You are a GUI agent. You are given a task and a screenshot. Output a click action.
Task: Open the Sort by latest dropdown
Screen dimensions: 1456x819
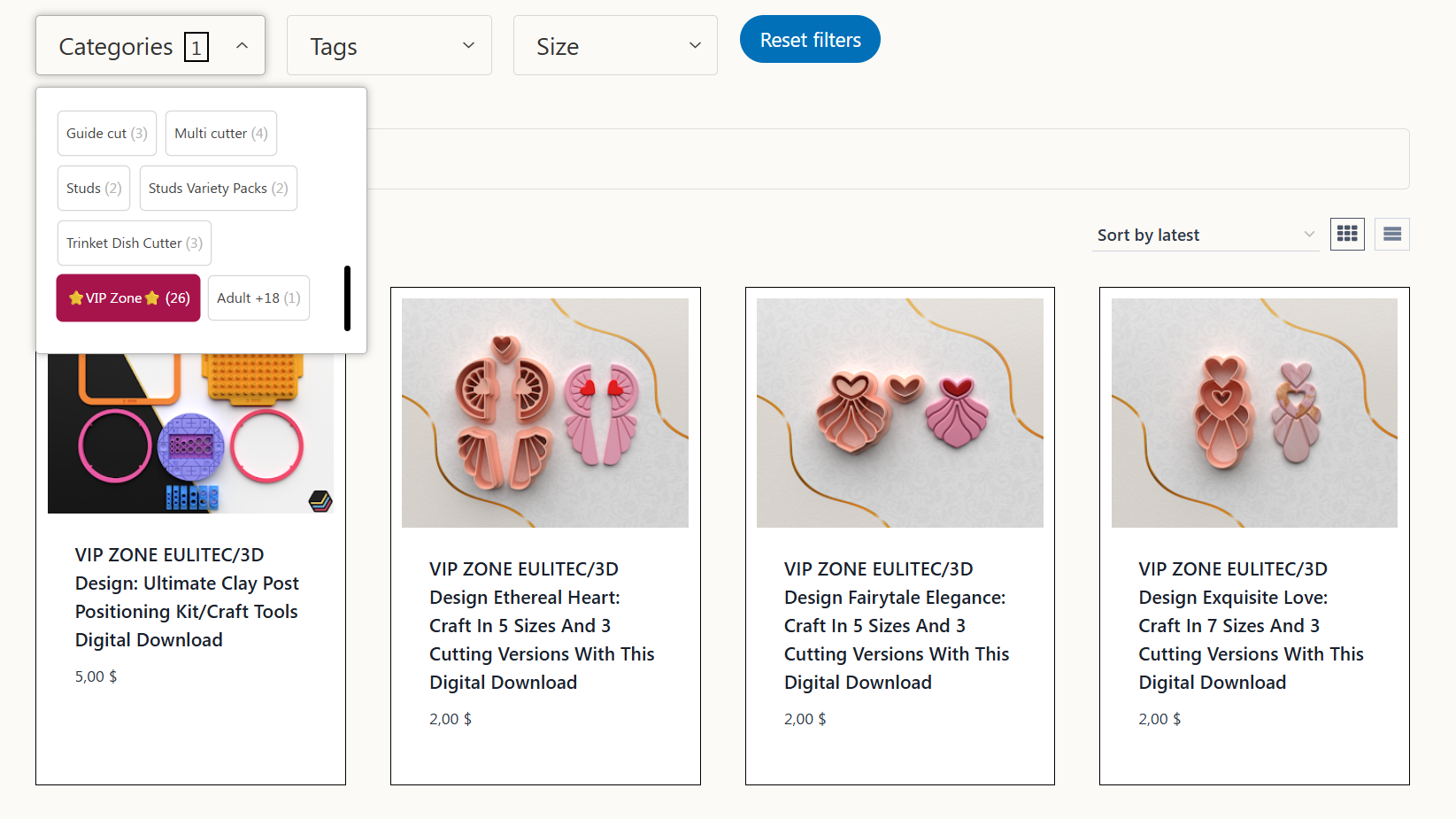point(1205,235)
